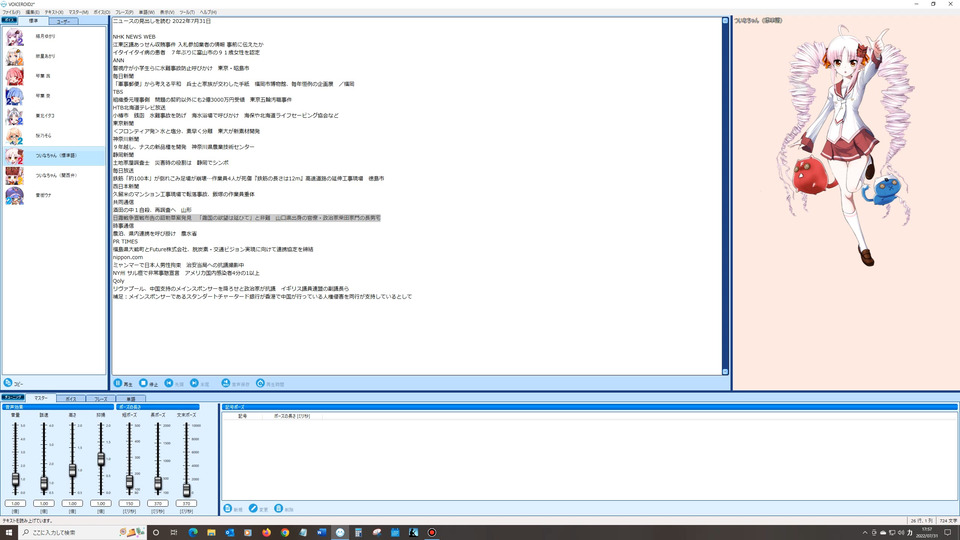Switch to 標準 voice preset tab
Viewport: 960px width, 540px height.
click(34, 21)
